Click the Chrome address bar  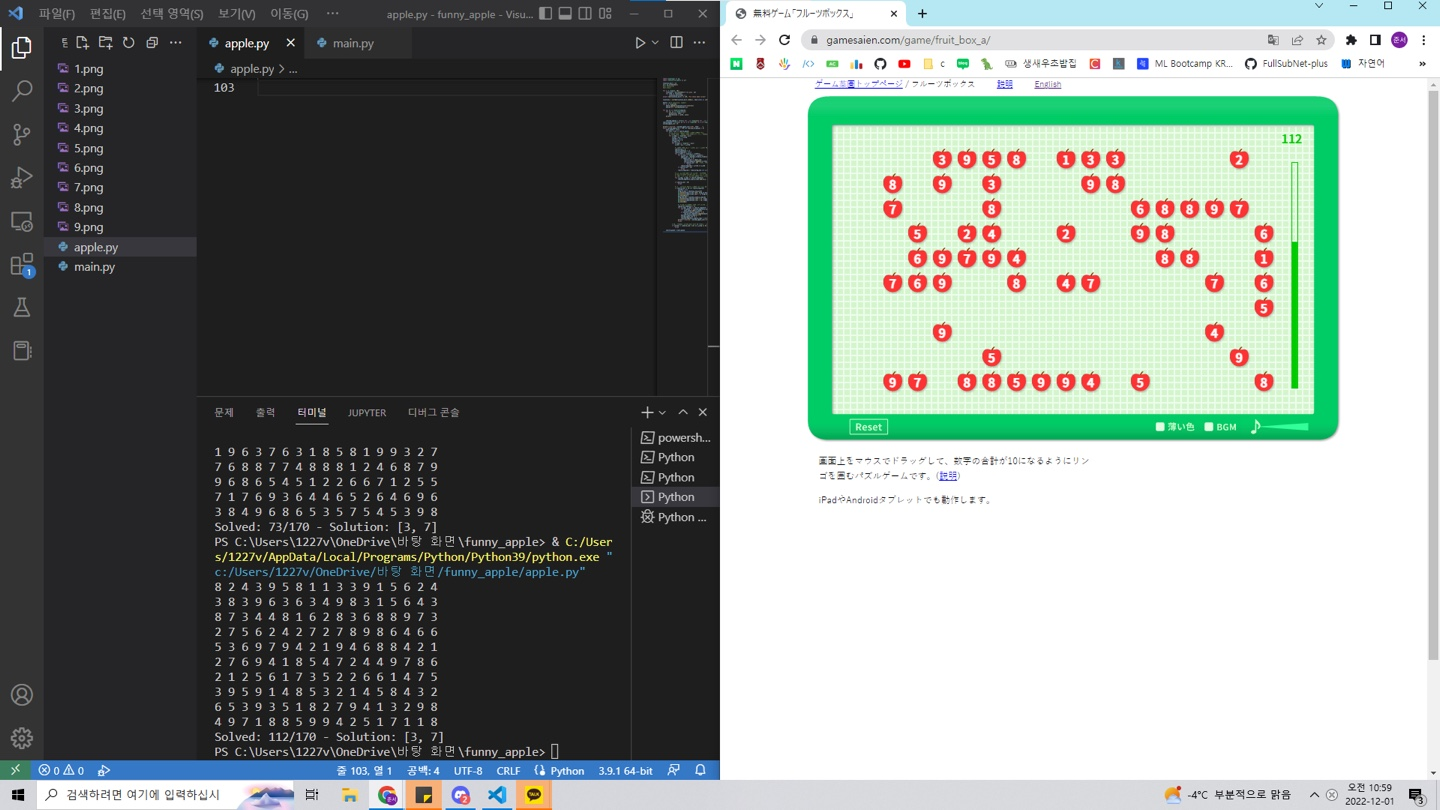[1030, 40]
